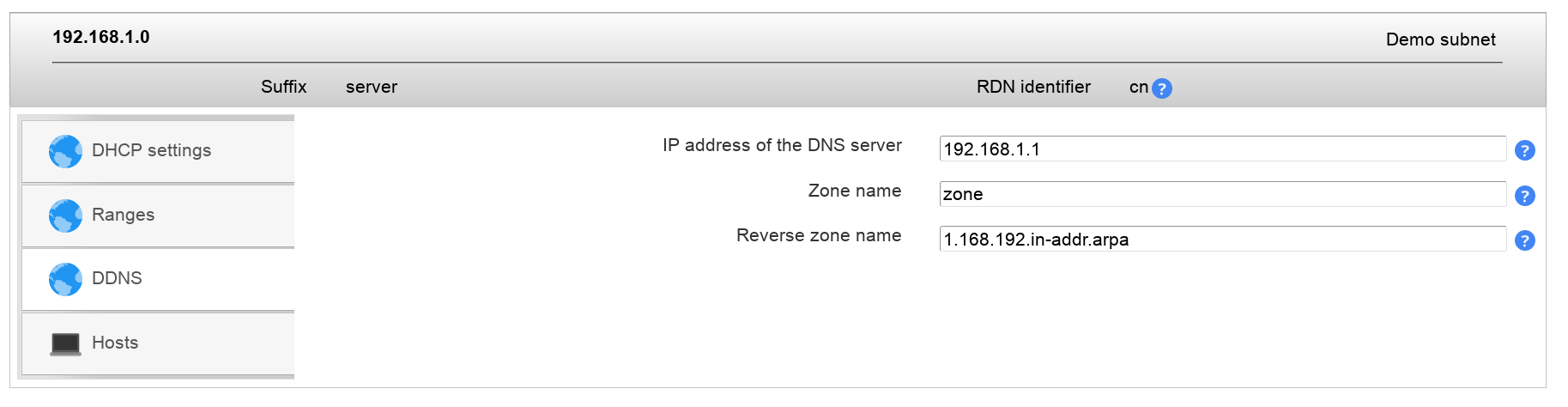1568x407 pixels.
Task: Open the Ranges tab
Action: click(123, 215)
